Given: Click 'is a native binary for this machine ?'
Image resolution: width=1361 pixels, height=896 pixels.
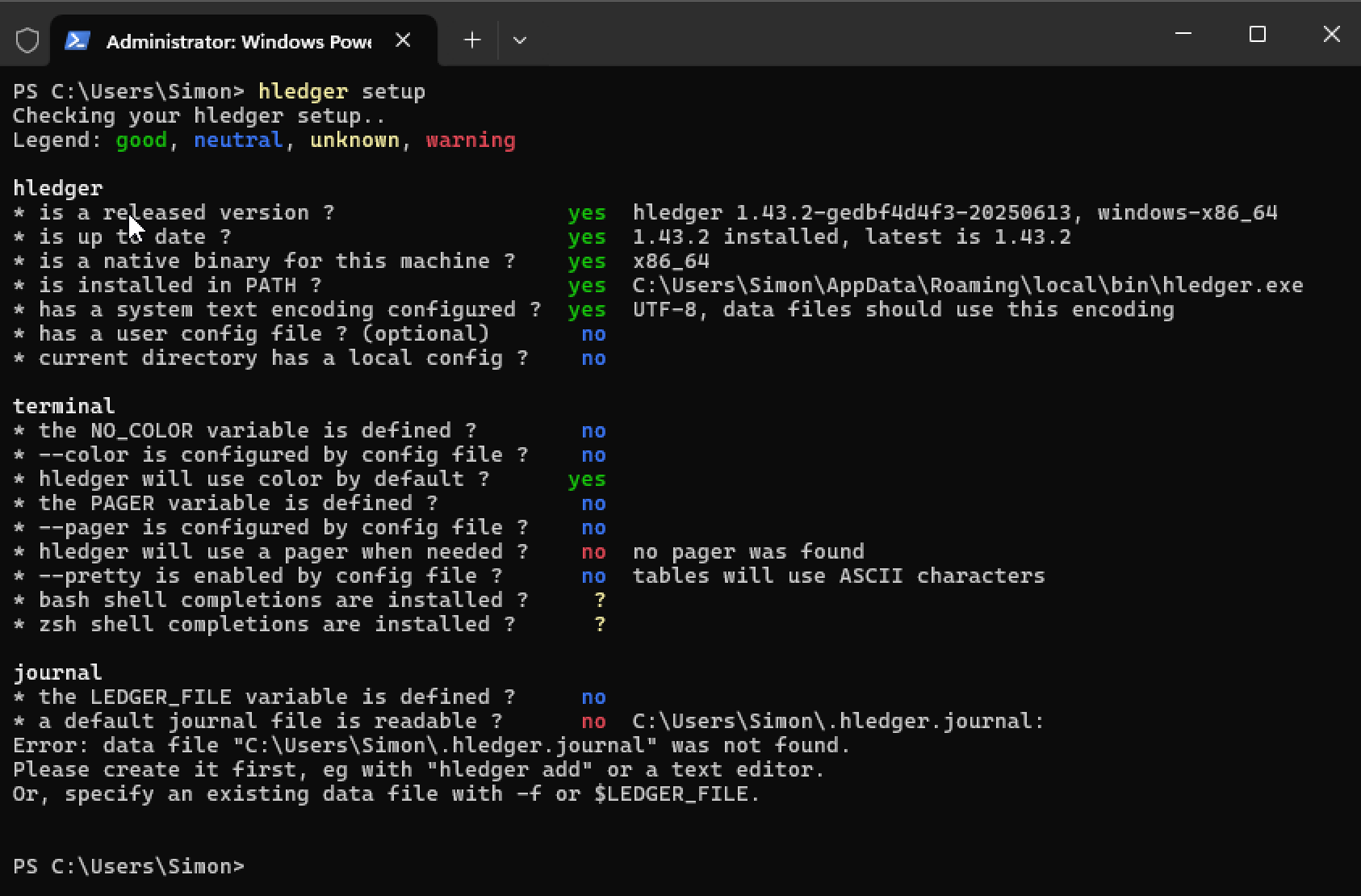Looking at the screenshot, I should [277, 262].
